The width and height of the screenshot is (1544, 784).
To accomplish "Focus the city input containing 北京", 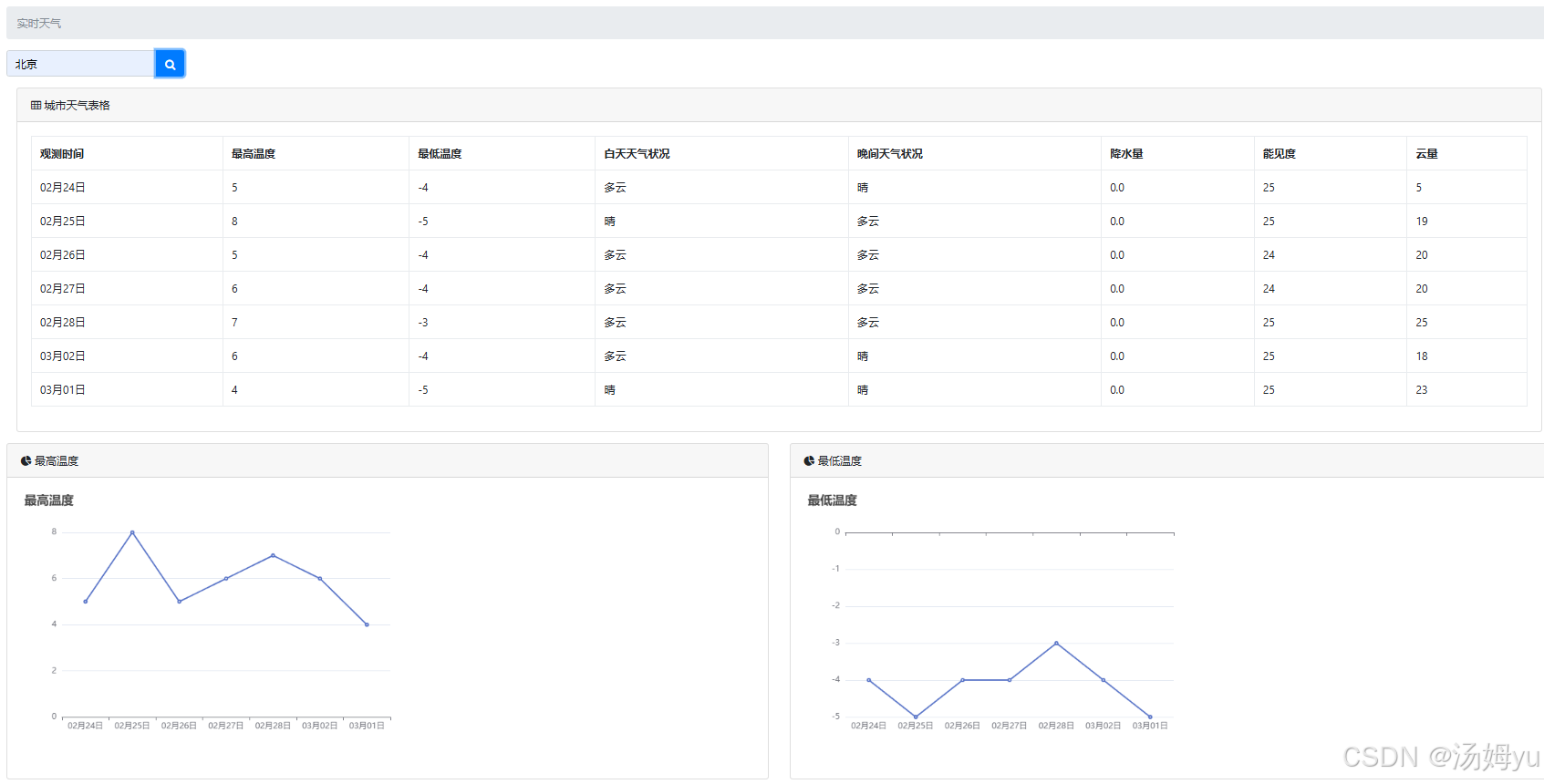I will click(x=81, y=64).
